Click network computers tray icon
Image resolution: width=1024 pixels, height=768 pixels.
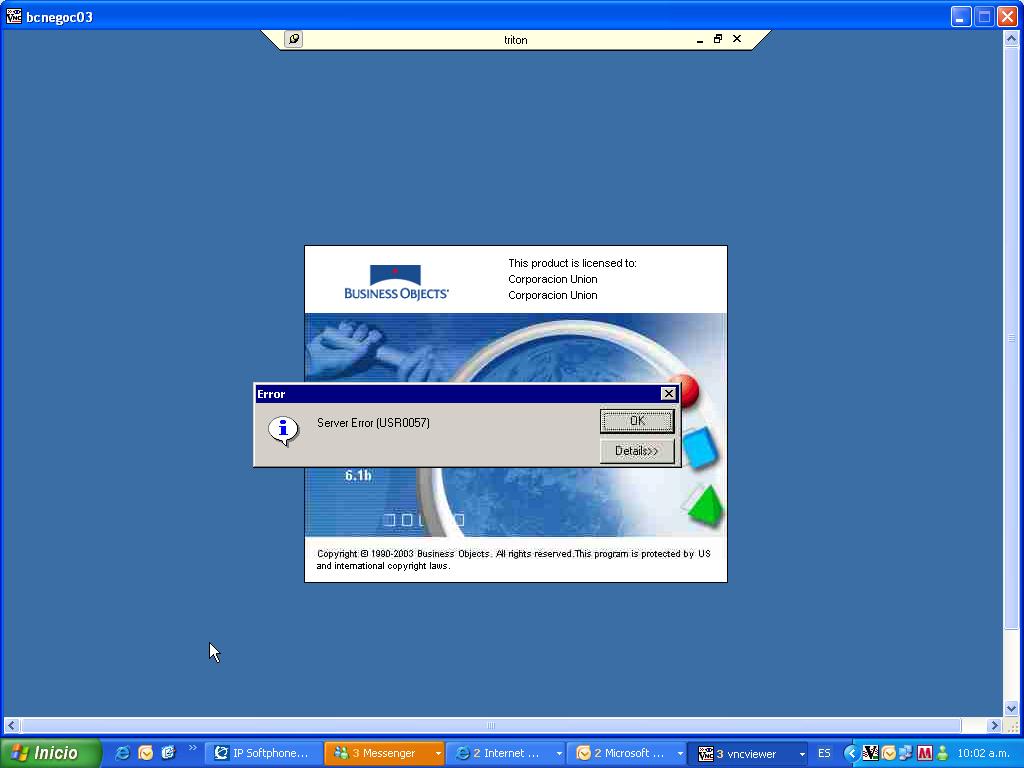coord(906,754)
